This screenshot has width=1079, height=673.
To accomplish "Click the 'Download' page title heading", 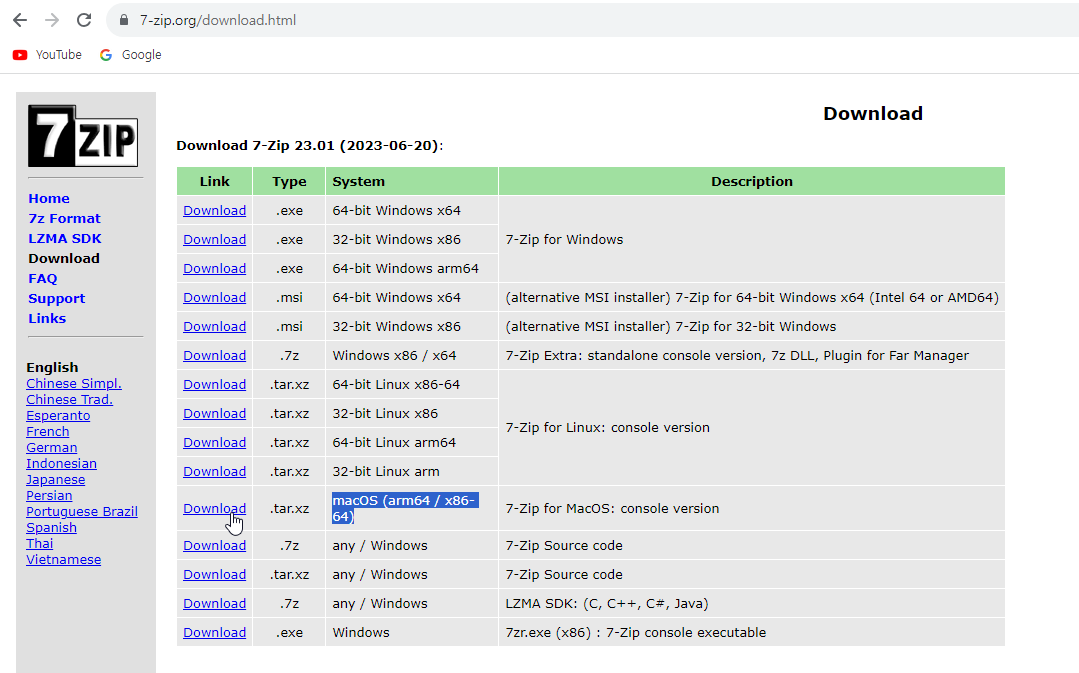I will pyautogui.click(x=873, y=114).
